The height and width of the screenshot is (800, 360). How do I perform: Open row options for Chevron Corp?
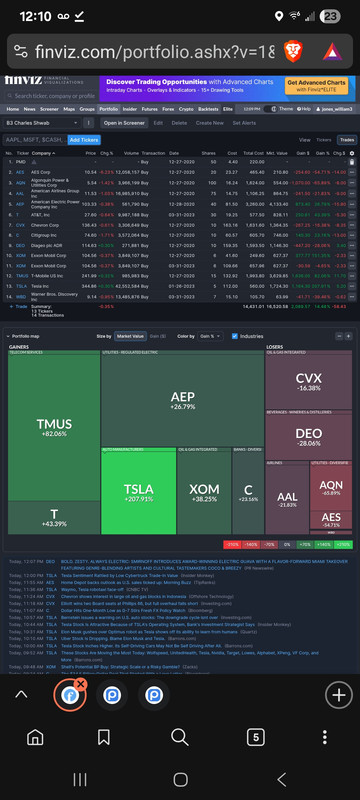point(351,224)
